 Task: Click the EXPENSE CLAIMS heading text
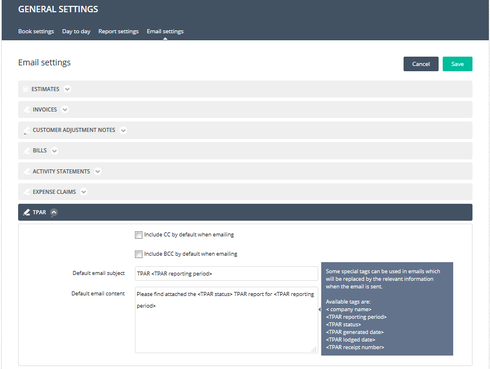click(54, 192)
